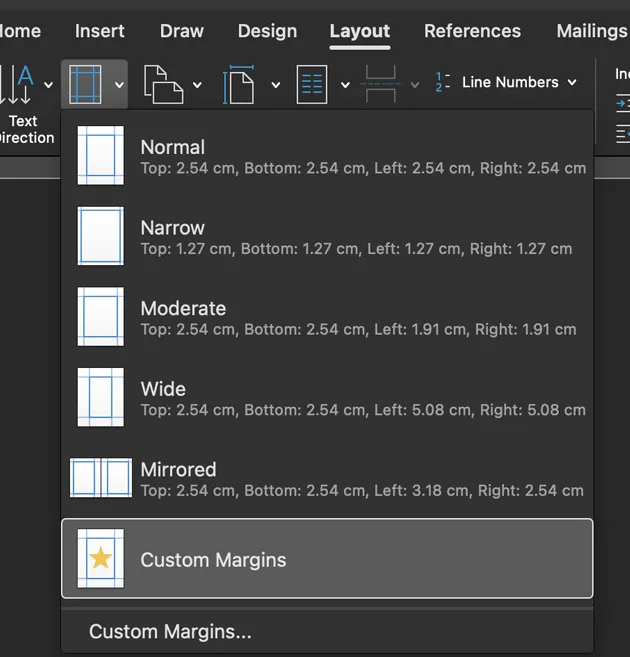Open the Mailings tab
Viewport: 630px width, 657px height.
[x=592, y=31]
